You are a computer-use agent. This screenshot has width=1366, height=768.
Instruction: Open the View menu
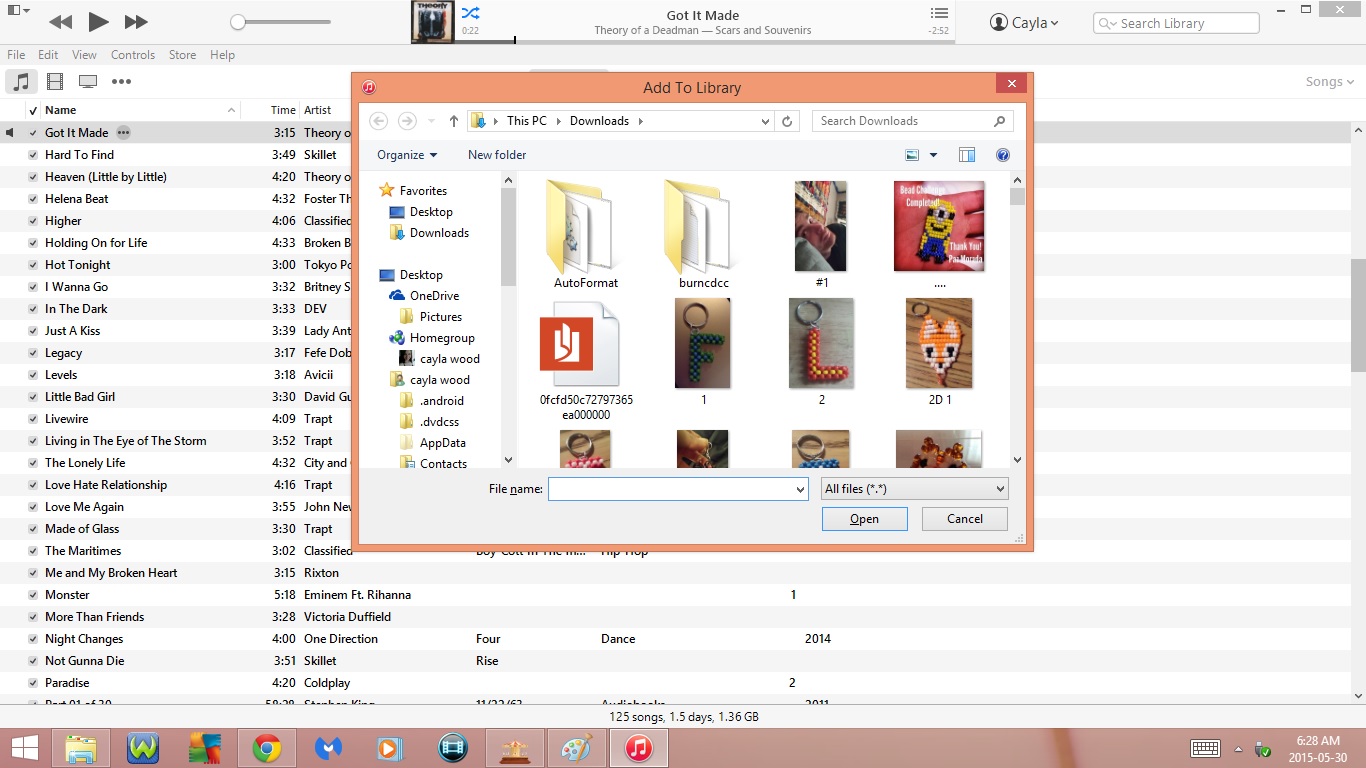[85, 55]
